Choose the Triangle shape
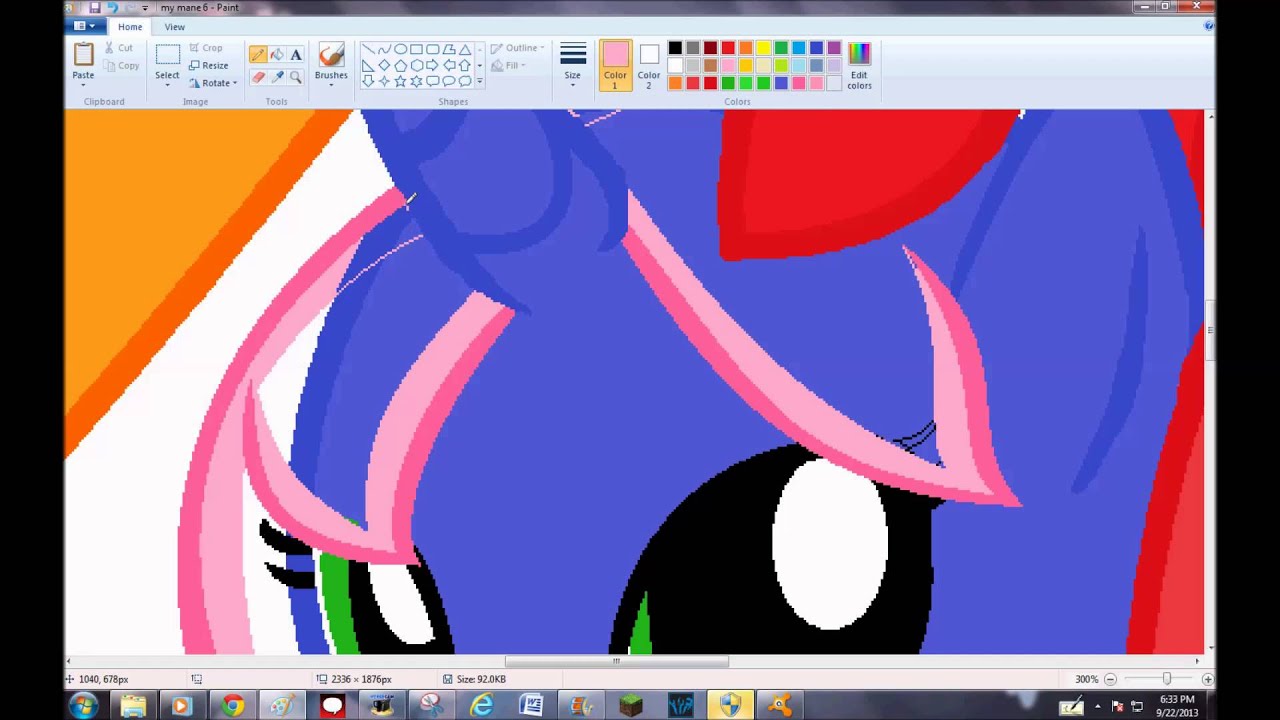The width and height of the screenshot is (1280, 720). tap(465, 49)
